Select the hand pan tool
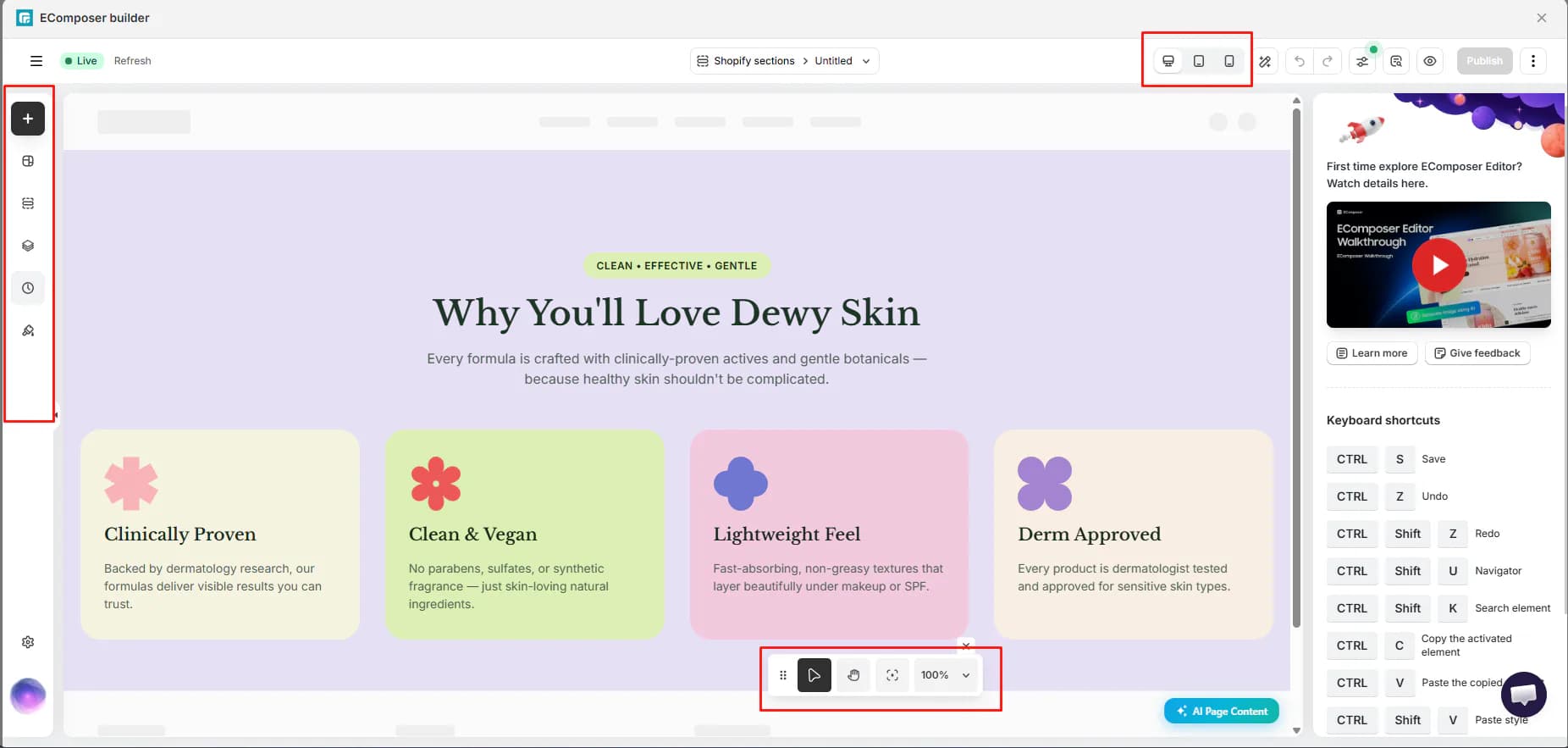This screenshot has width=1568, height=748. coord(853,675)
